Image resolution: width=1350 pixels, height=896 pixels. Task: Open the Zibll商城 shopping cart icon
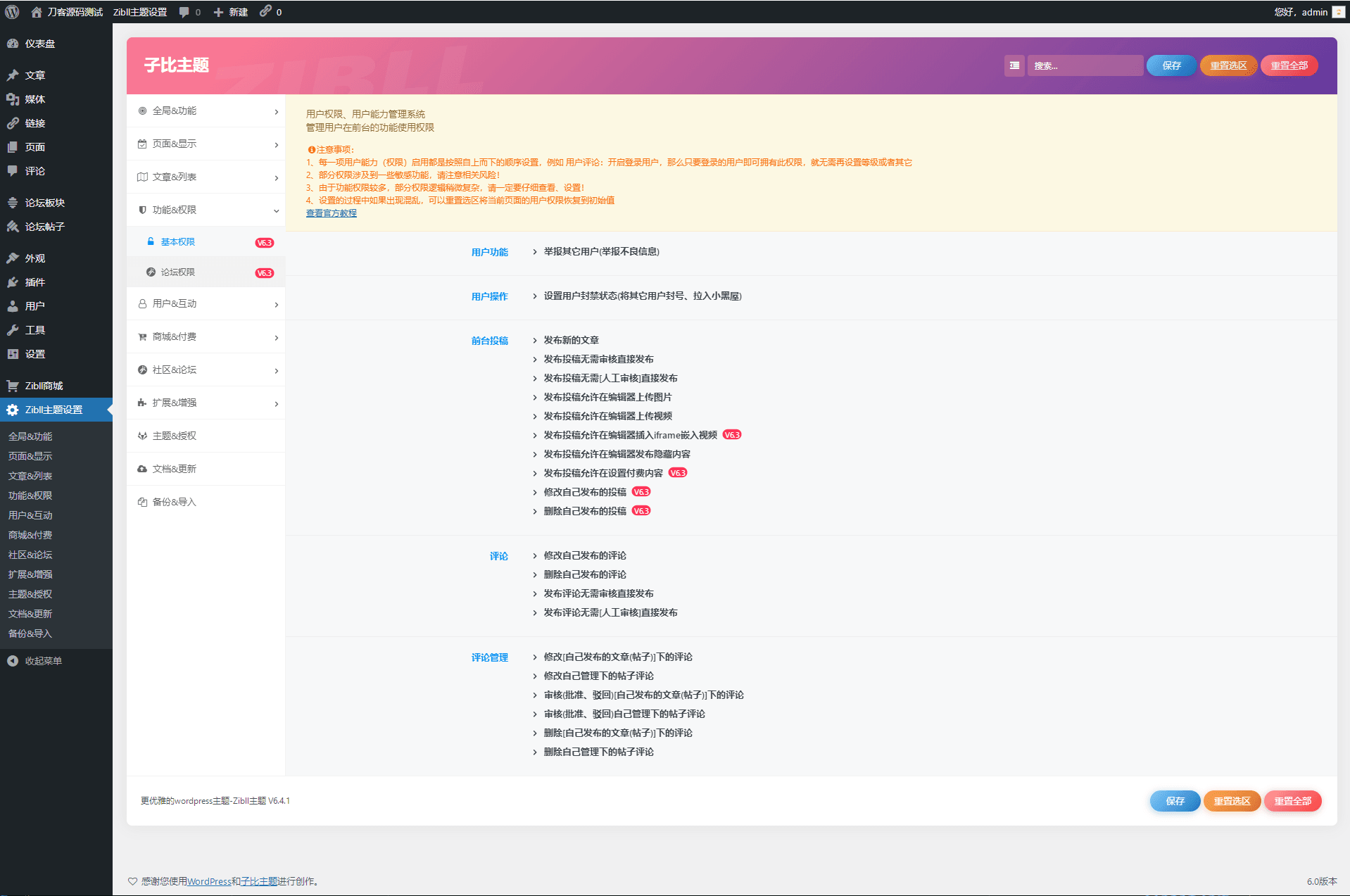13,385
